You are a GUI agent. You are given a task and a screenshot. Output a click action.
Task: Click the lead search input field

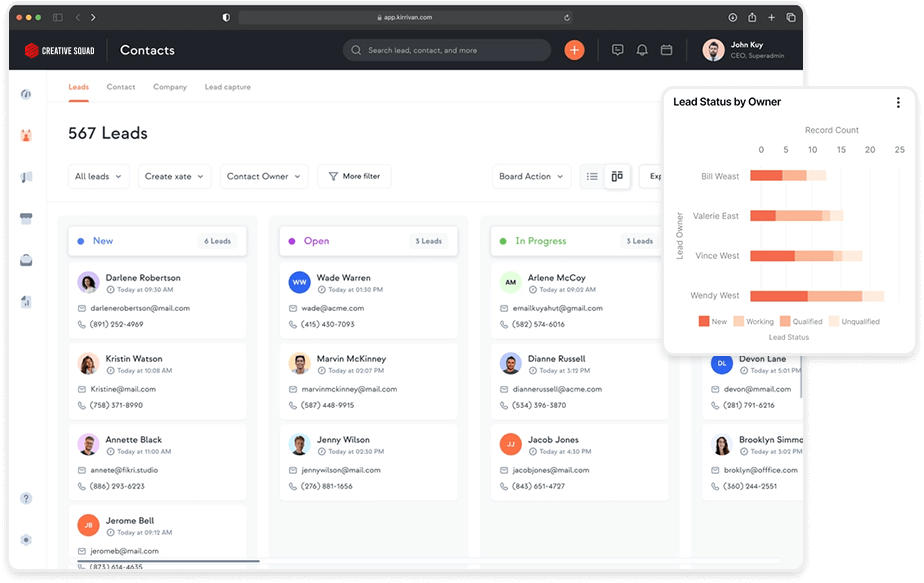point(447,50)
